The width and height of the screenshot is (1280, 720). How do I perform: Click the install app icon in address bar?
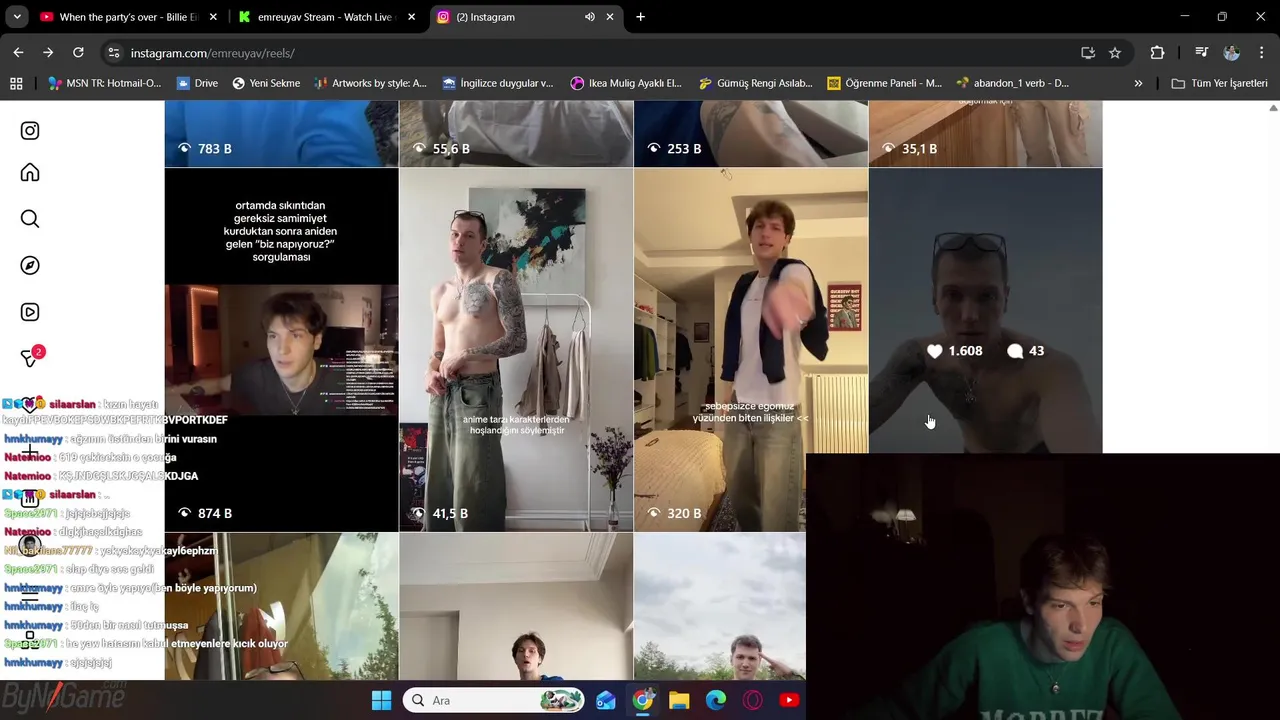[1088, 53]
